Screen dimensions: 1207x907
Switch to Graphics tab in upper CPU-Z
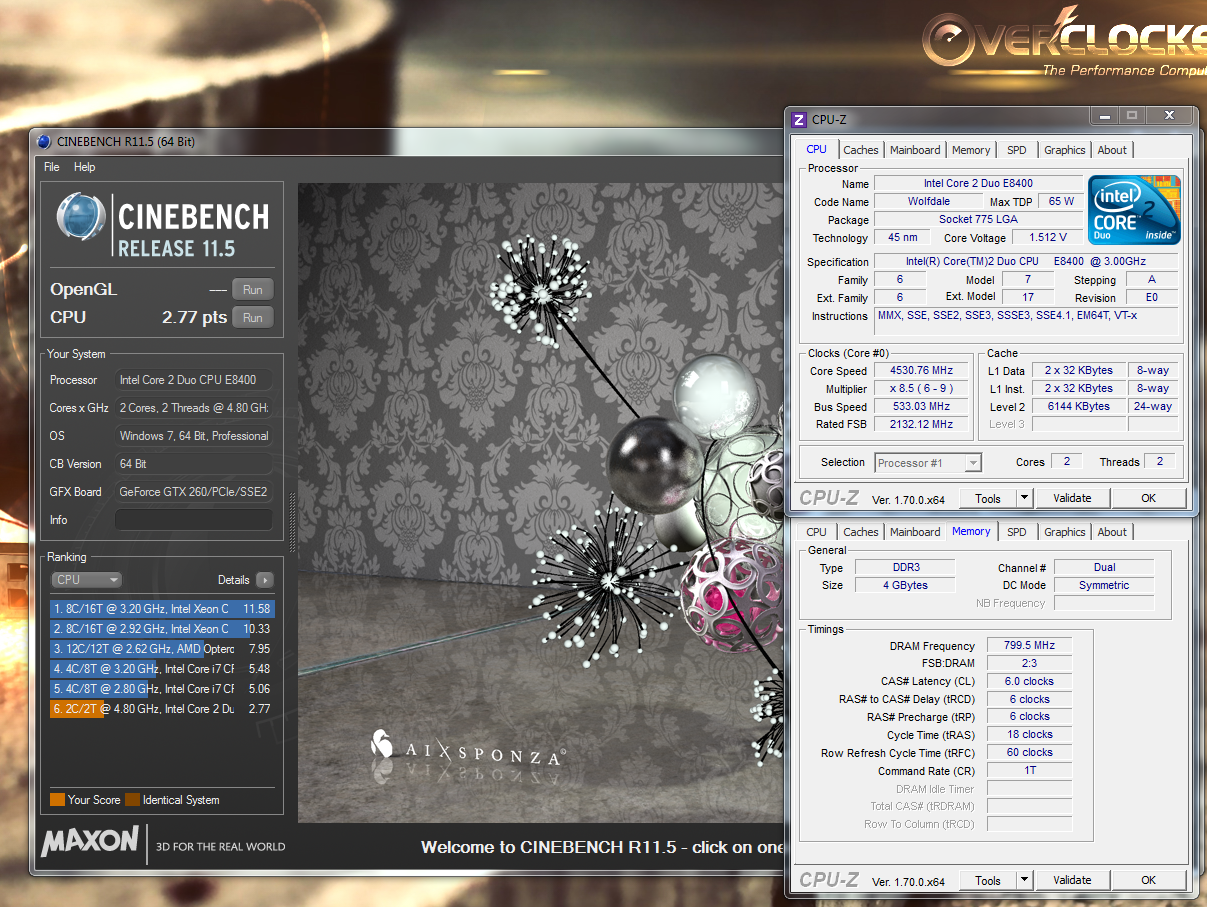tap(1065, 150)
